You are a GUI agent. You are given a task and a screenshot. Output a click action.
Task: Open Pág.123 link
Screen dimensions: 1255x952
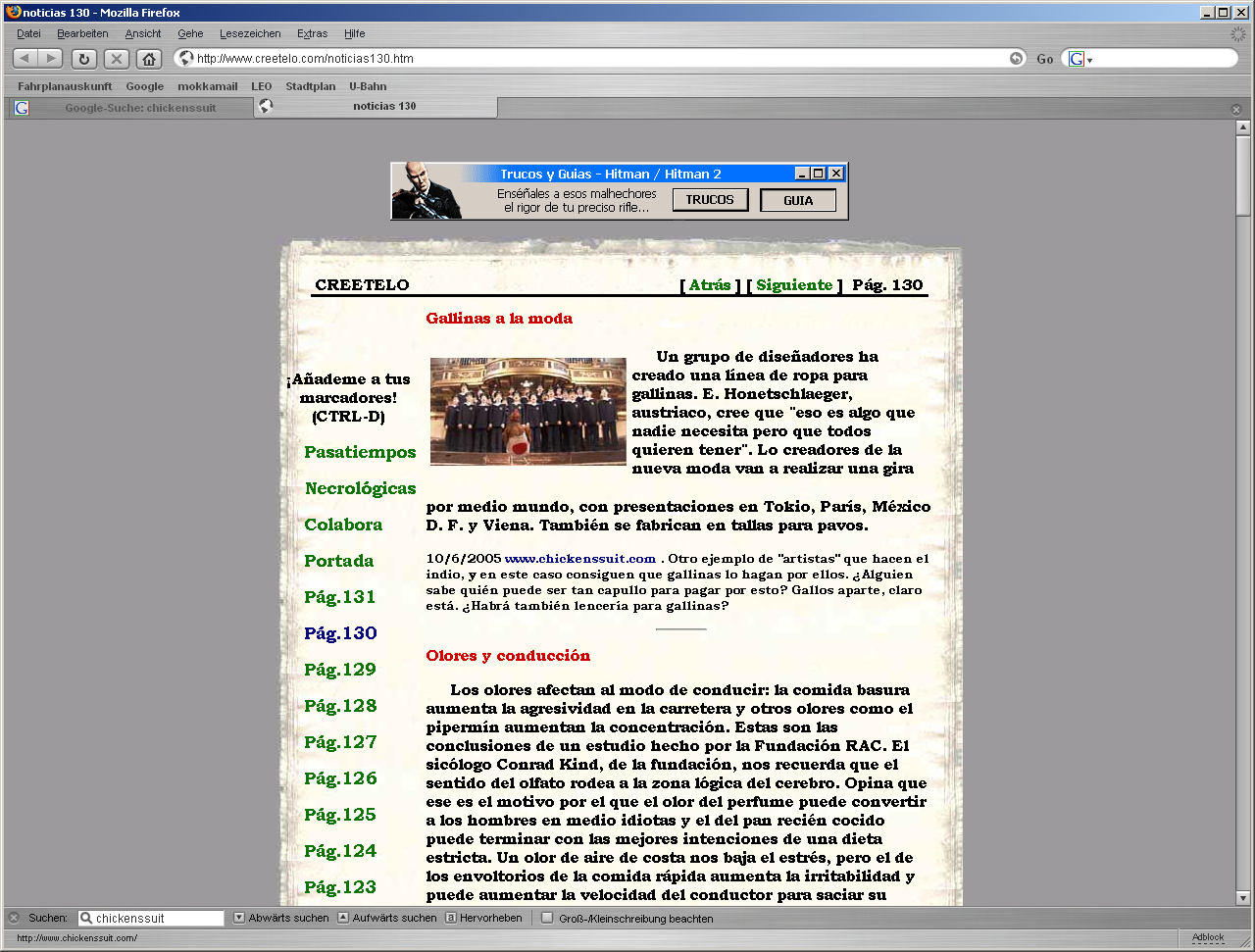pyautogui.click(x=340, y=887)
